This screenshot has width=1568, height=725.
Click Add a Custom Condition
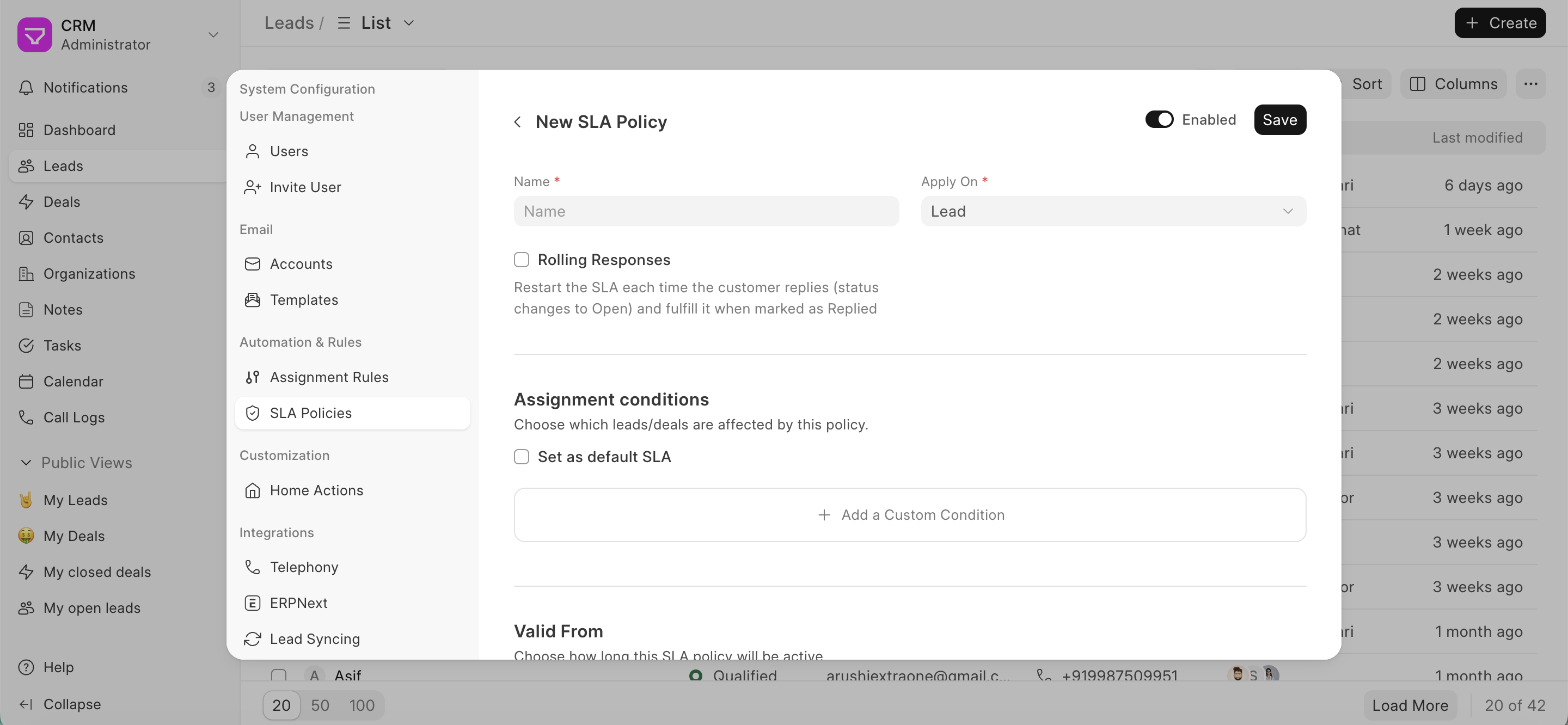point(909,515)
